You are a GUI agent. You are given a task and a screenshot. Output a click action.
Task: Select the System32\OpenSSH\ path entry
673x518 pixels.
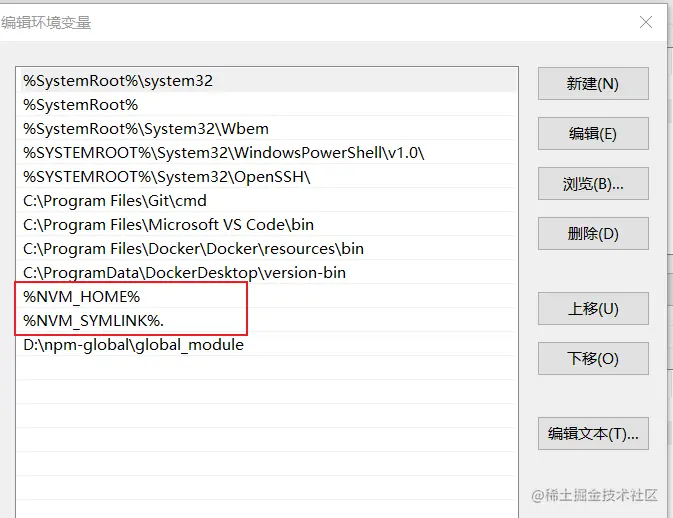167,177
